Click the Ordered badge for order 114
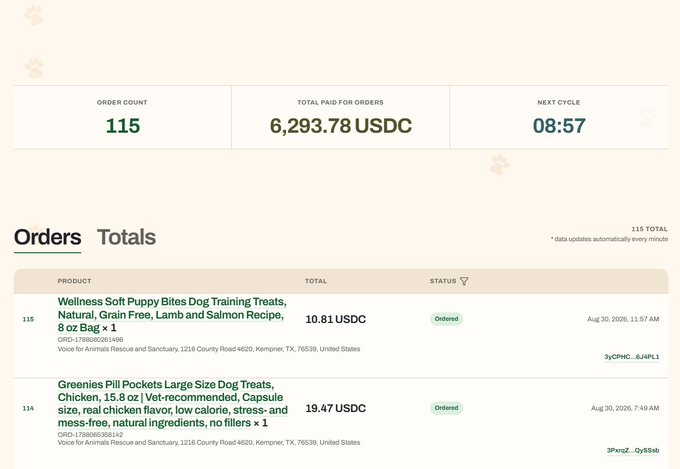 [446, 408]
